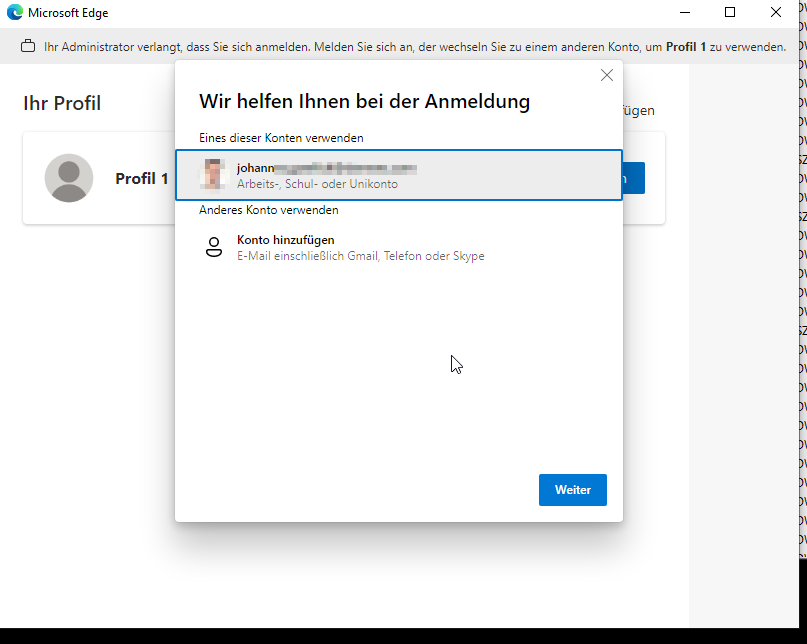The image size is (807, 644).
Task: Select the johann work or school account
Action: [399, 175]
